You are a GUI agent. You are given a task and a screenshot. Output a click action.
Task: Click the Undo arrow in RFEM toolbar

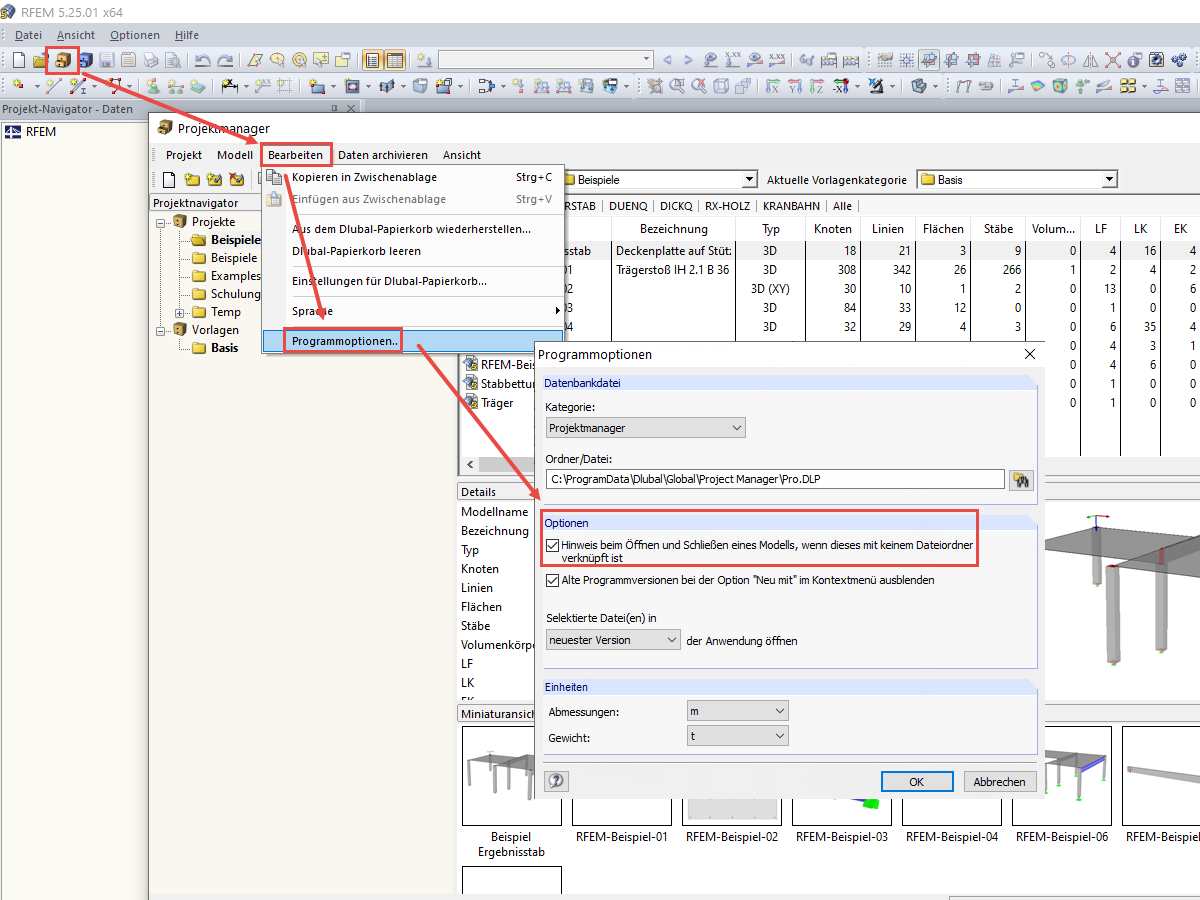pyautogui.click(x=202, y=60)
